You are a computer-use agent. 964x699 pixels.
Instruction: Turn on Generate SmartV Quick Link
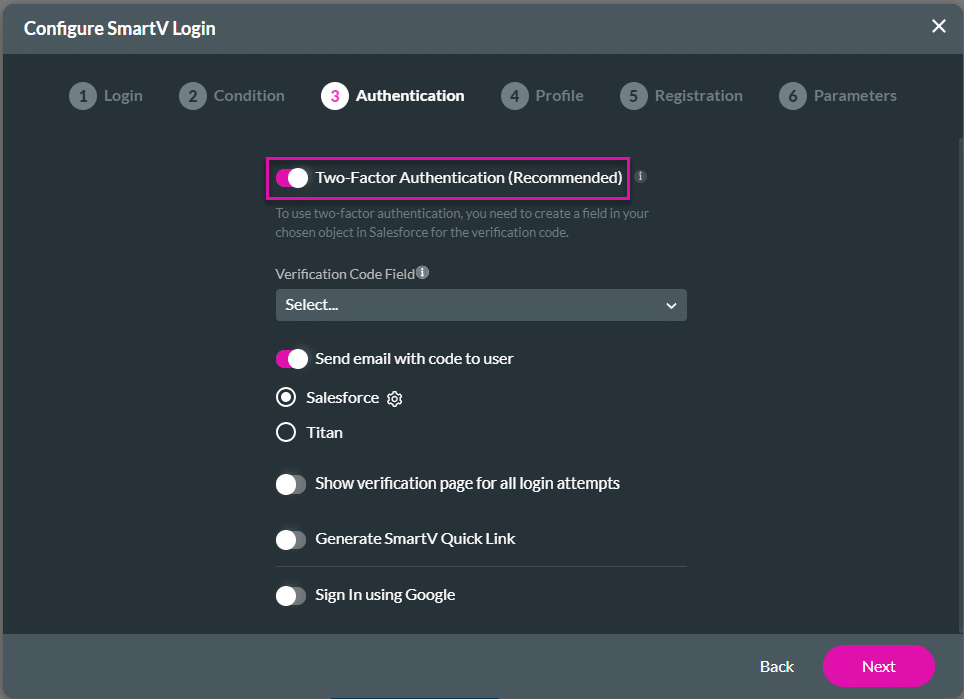point(291,539)
